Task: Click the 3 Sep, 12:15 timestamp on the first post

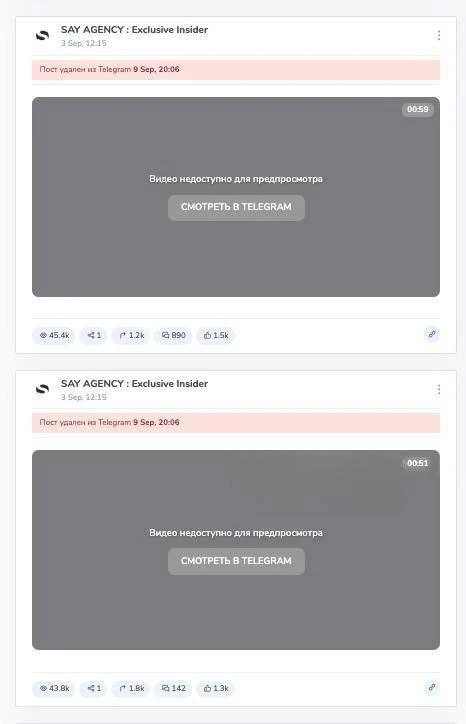Action: [84, 43]
